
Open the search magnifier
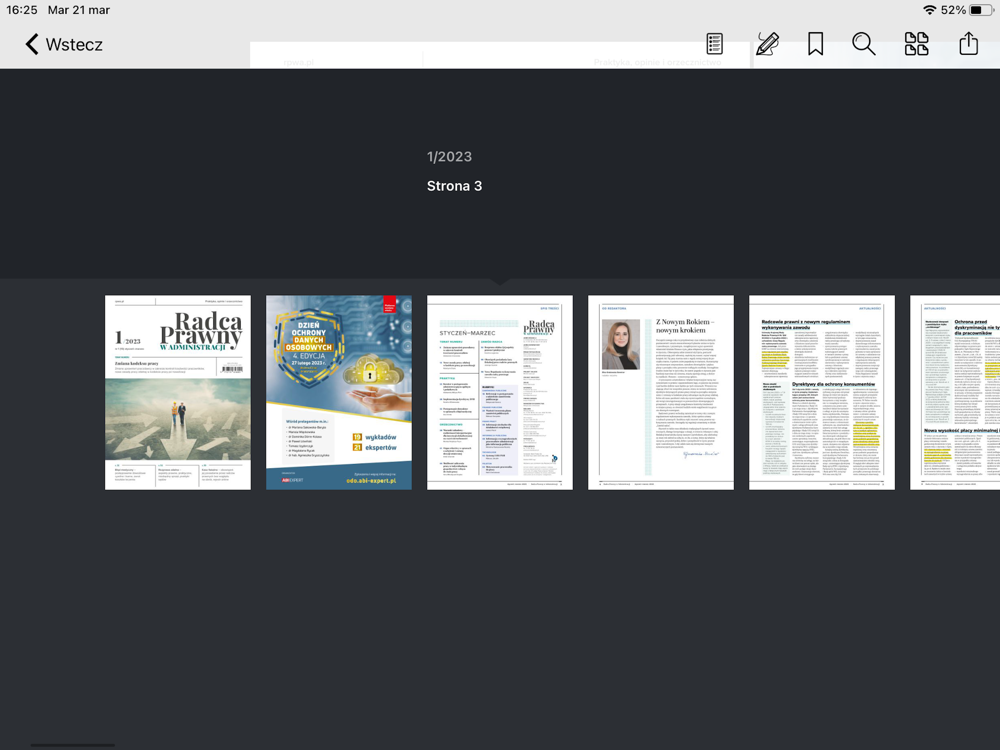point(864,44)
